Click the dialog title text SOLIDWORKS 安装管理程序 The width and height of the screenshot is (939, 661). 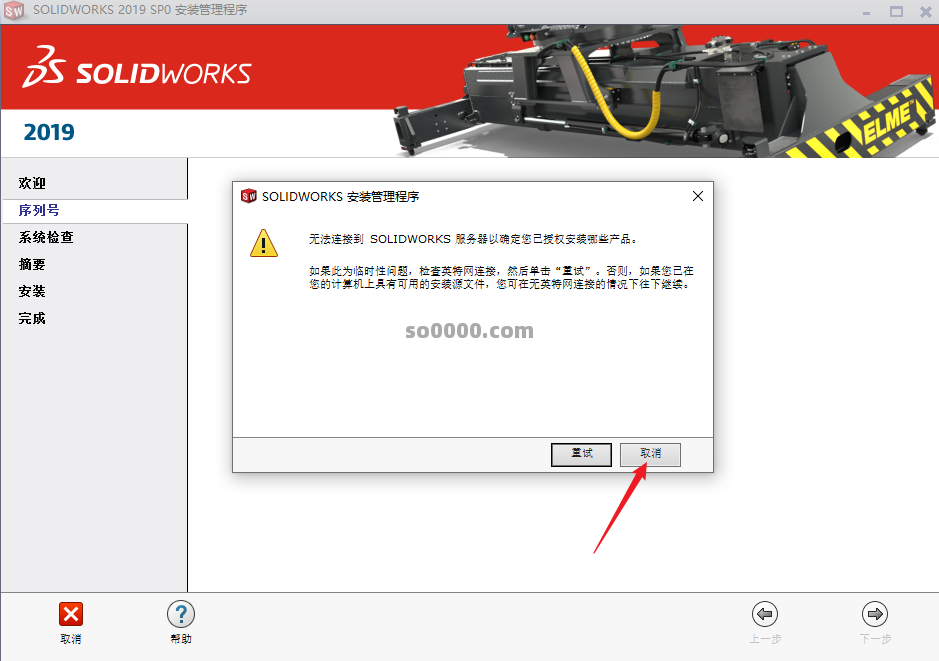point(341,196)
